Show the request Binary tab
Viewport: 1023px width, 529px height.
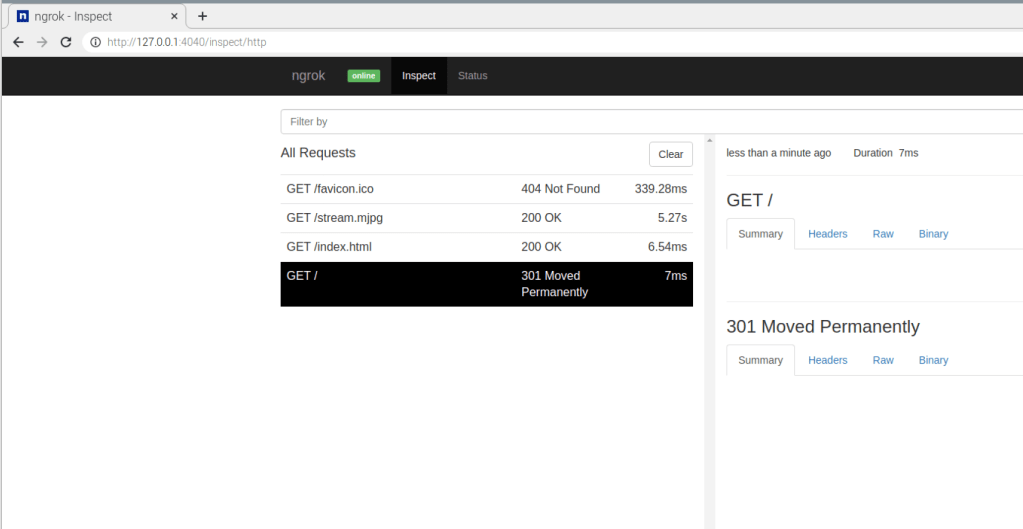coord(933,234)
